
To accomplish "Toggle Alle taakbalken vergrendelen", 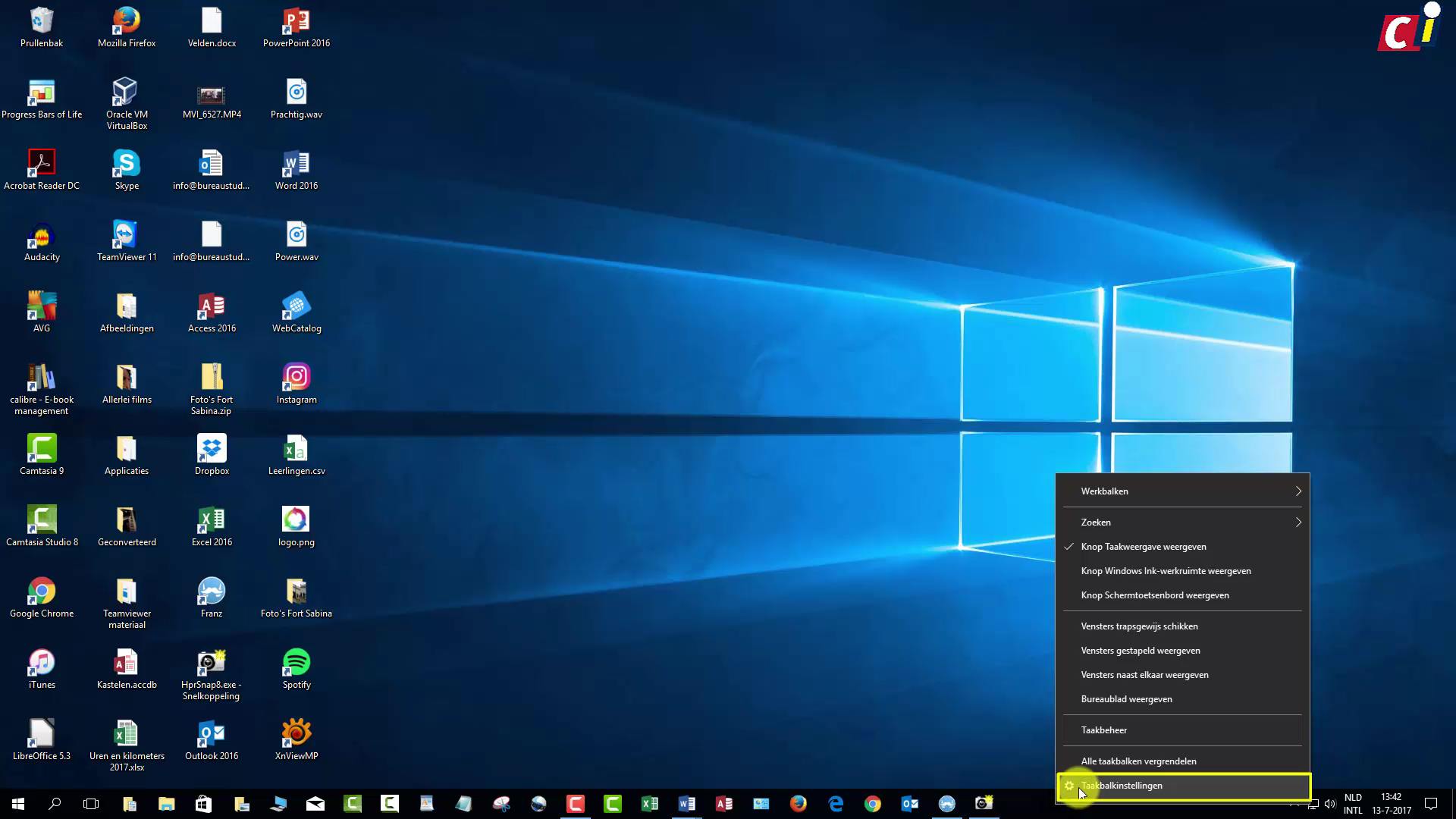I will pyautogui.click(x=1138, y=761).
